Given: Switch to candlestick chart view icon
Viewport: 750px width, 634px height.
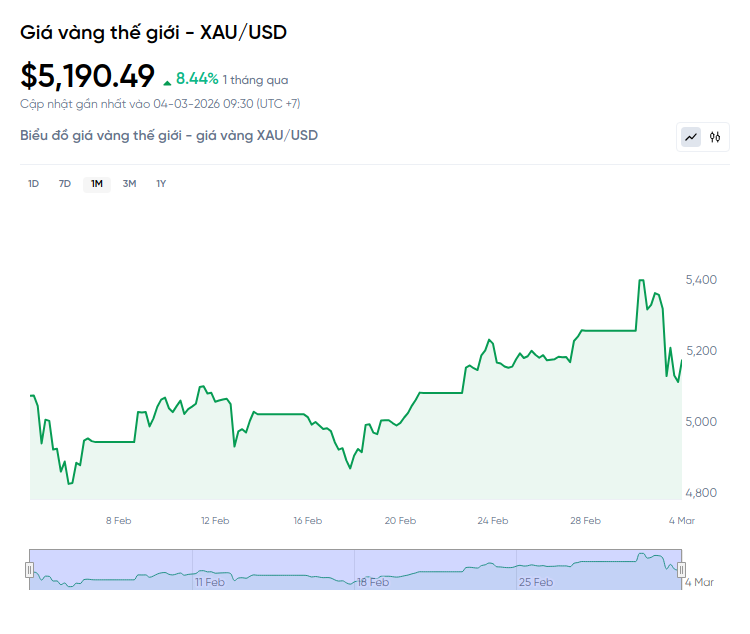Looking at the screenshot, I should pyautogui.click(x=715, y=137).
